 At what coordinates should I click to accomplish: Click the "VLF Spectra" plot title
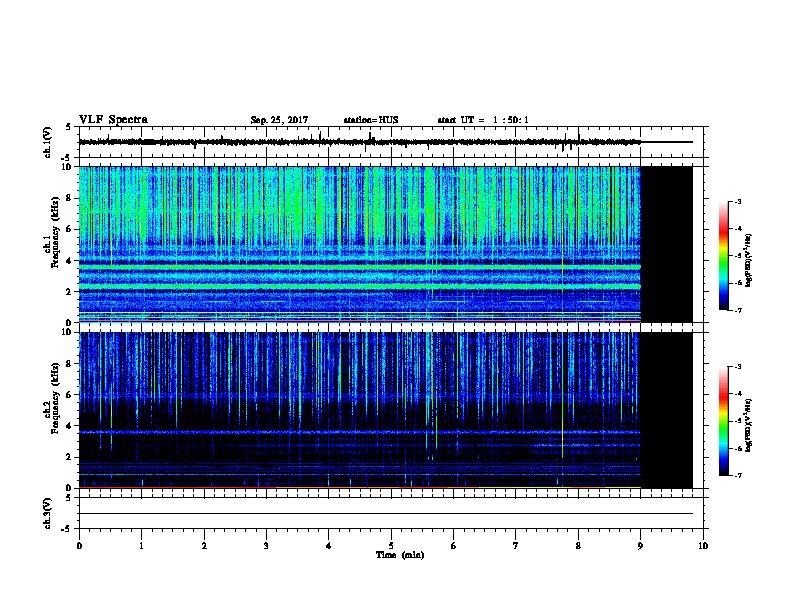[x=113, y=119]
